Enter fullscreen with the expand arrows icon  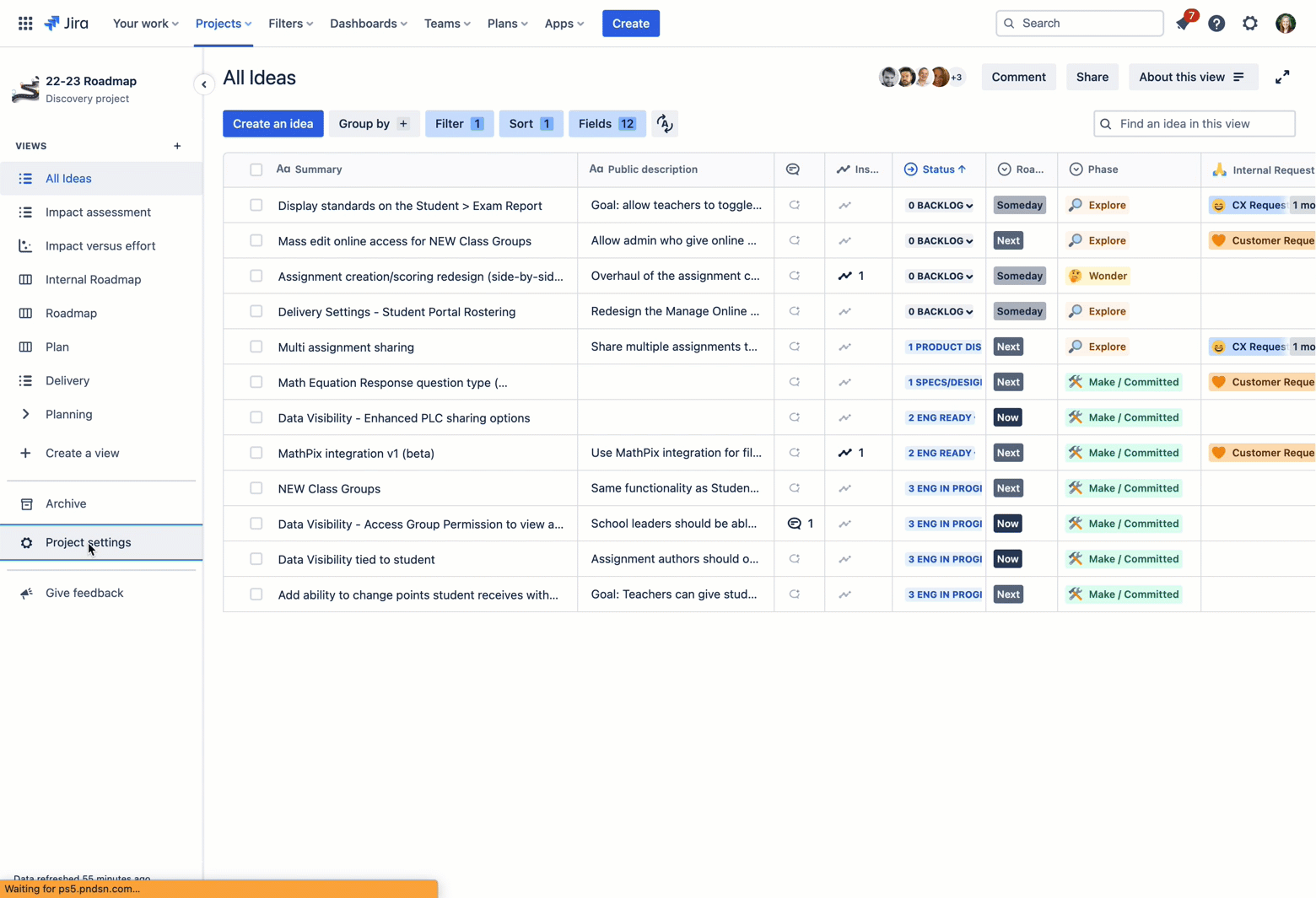[x=1282, y=77]
